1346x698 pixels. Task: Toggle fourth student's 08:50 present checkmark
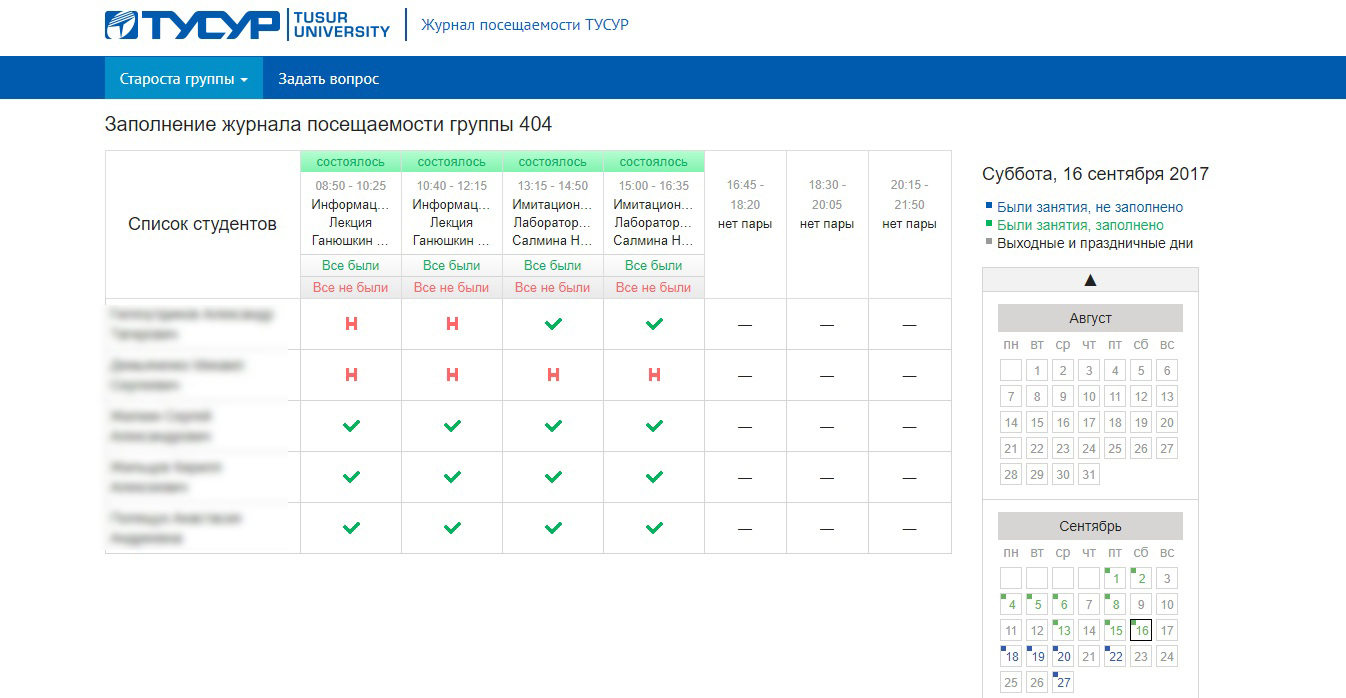[351, 477]
